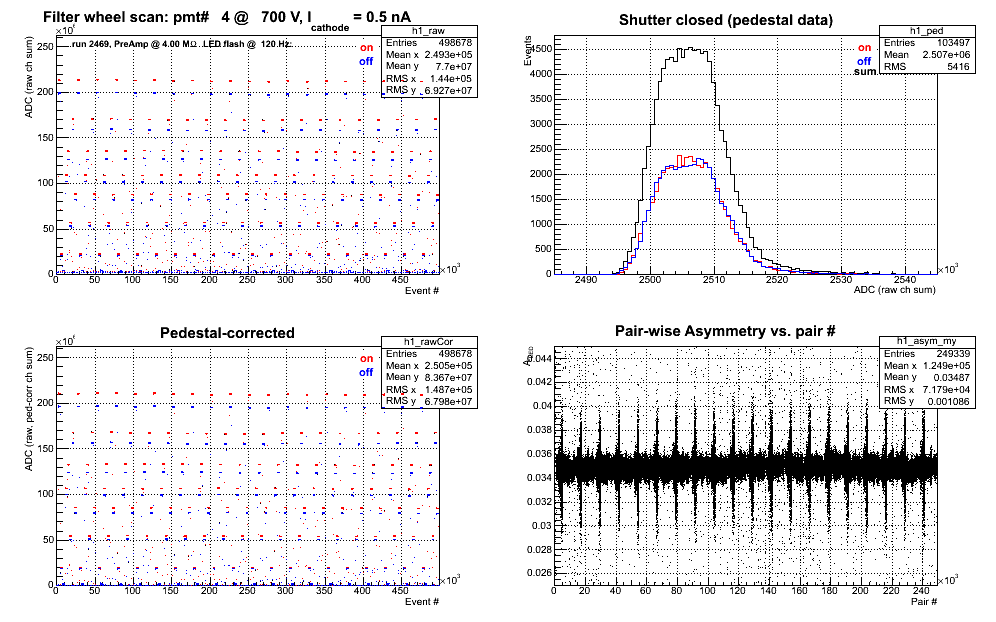Image resolution: width=996 pixels, height=622 pixels.
Task: Click the 'RMS x 1.44e+05' stats row
Action: pyautogui.click(x=429, y=78)
